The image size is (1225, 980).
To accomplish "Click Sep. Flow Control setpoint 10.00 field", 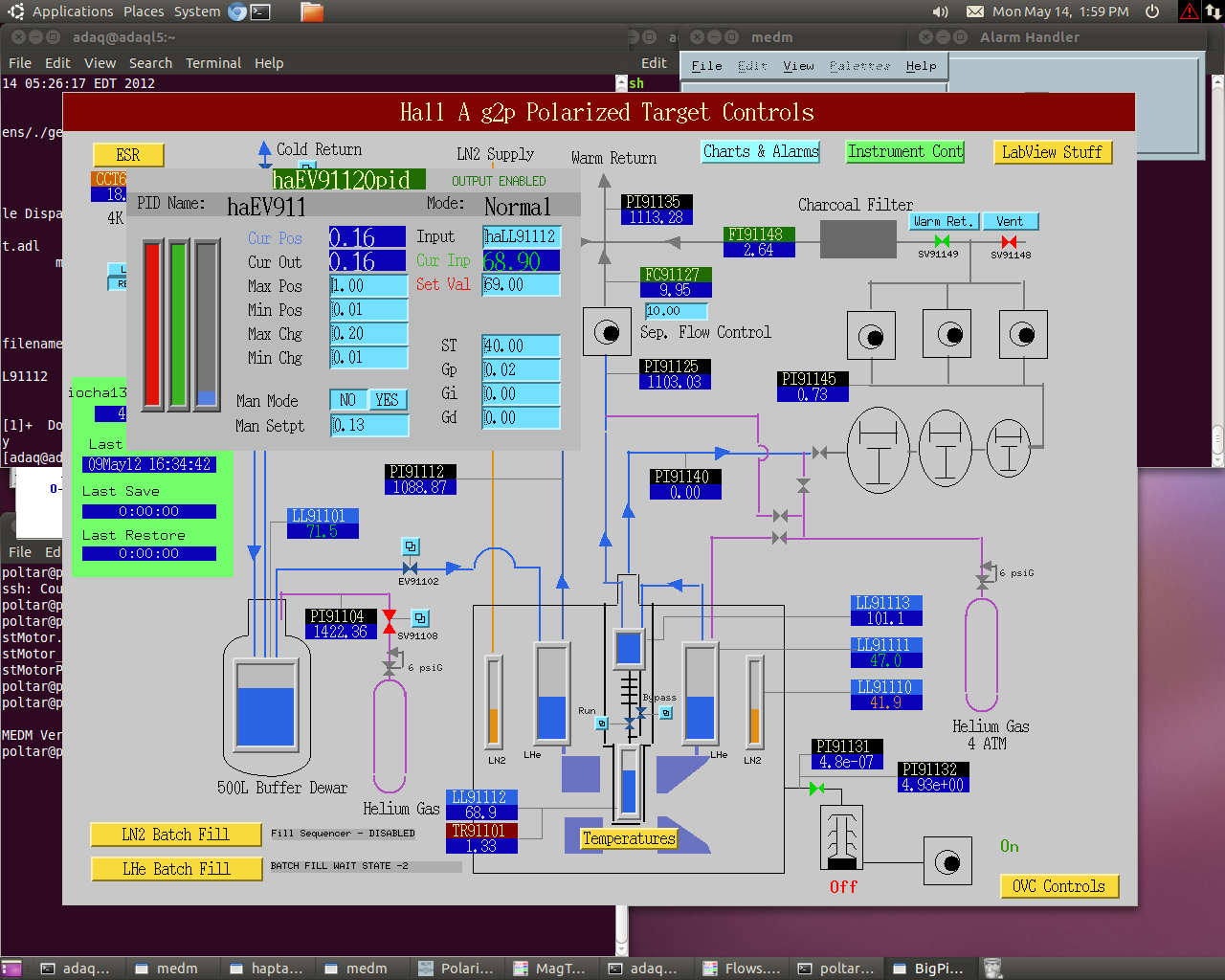I will 676,311.
